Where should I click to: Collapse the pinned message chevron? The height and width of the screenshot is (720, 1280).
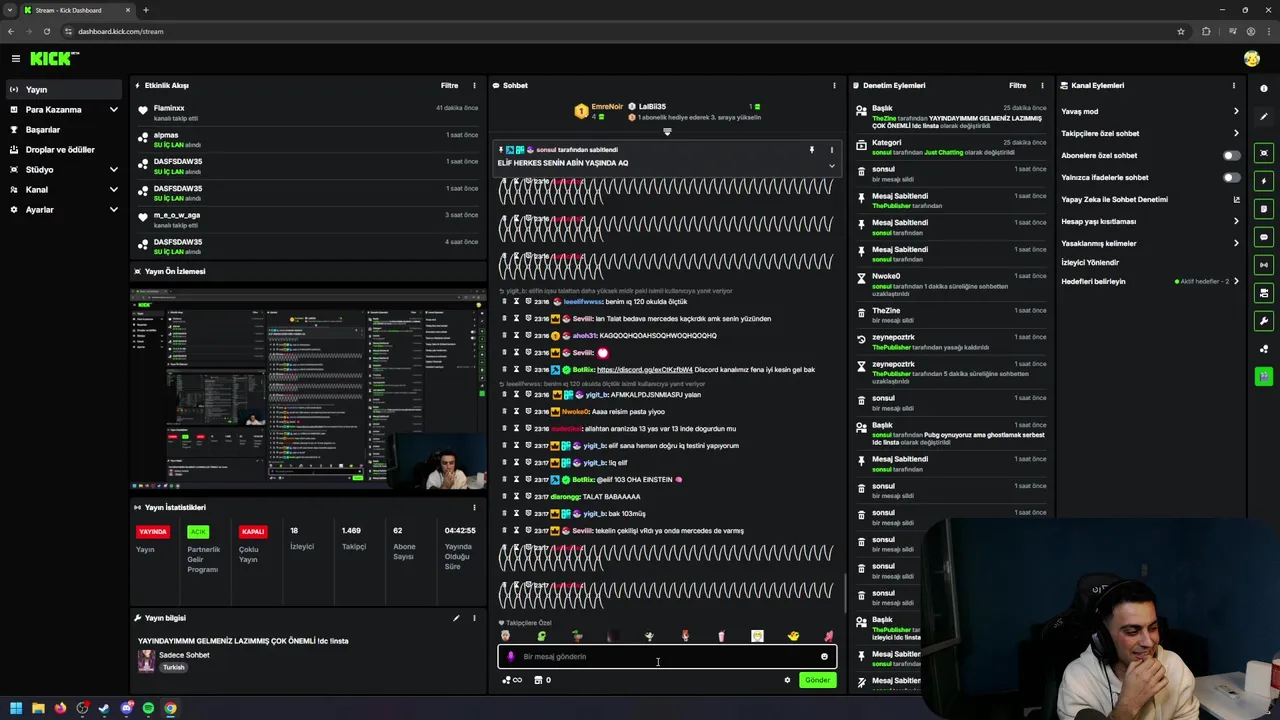point(831,166)
